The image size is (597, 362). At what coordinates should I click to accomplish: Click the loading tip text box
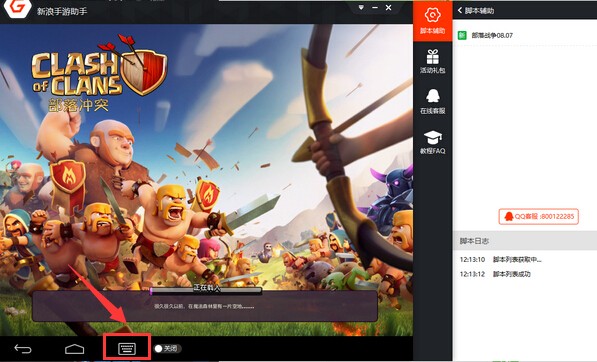click(x=205, y=306)
